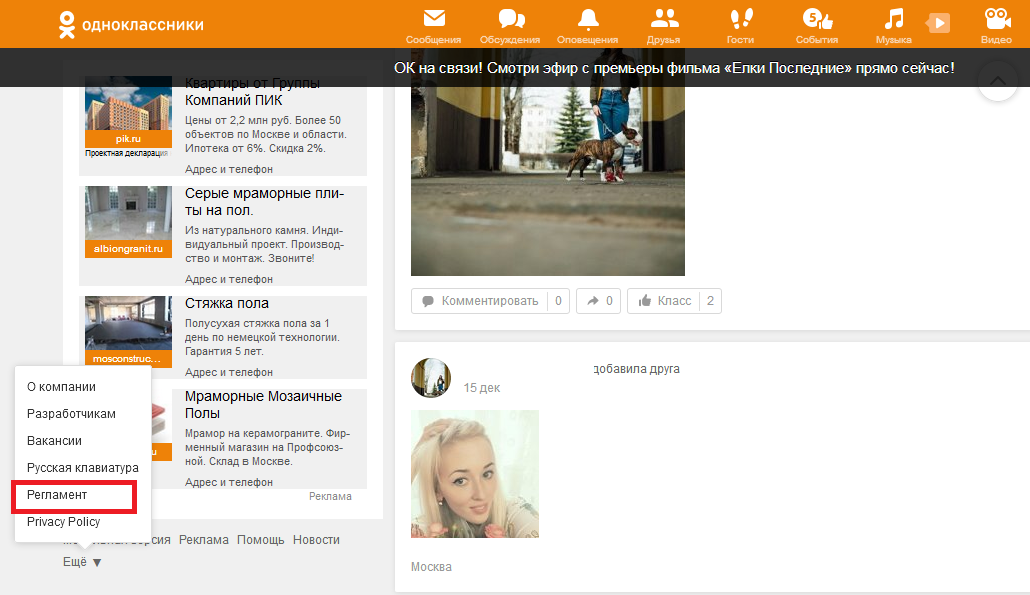Open Гости footprints icon
The height and width of the screenshot is (595, 1030).
tap(740, 20)
